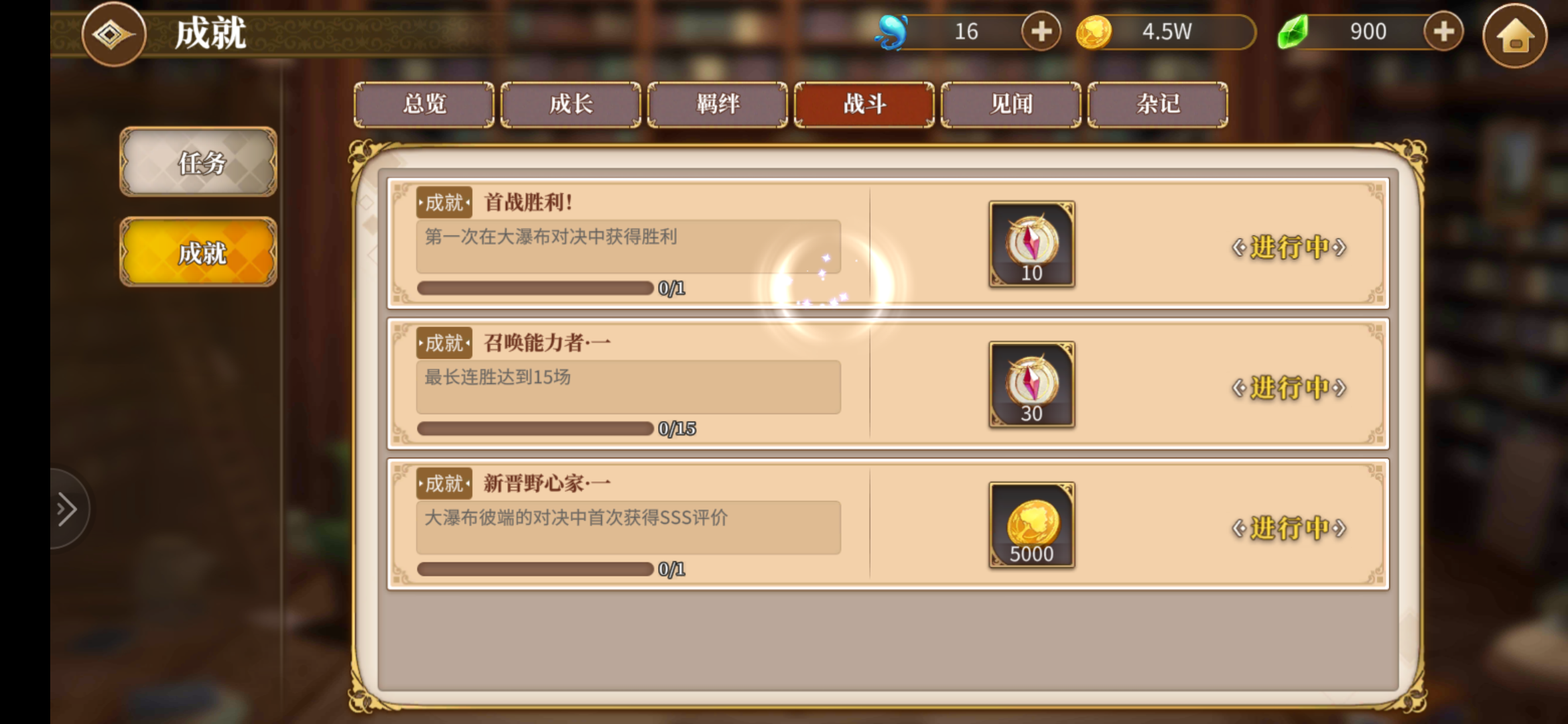
Task: Select the 成就 sidebar button
Action: 198,253
